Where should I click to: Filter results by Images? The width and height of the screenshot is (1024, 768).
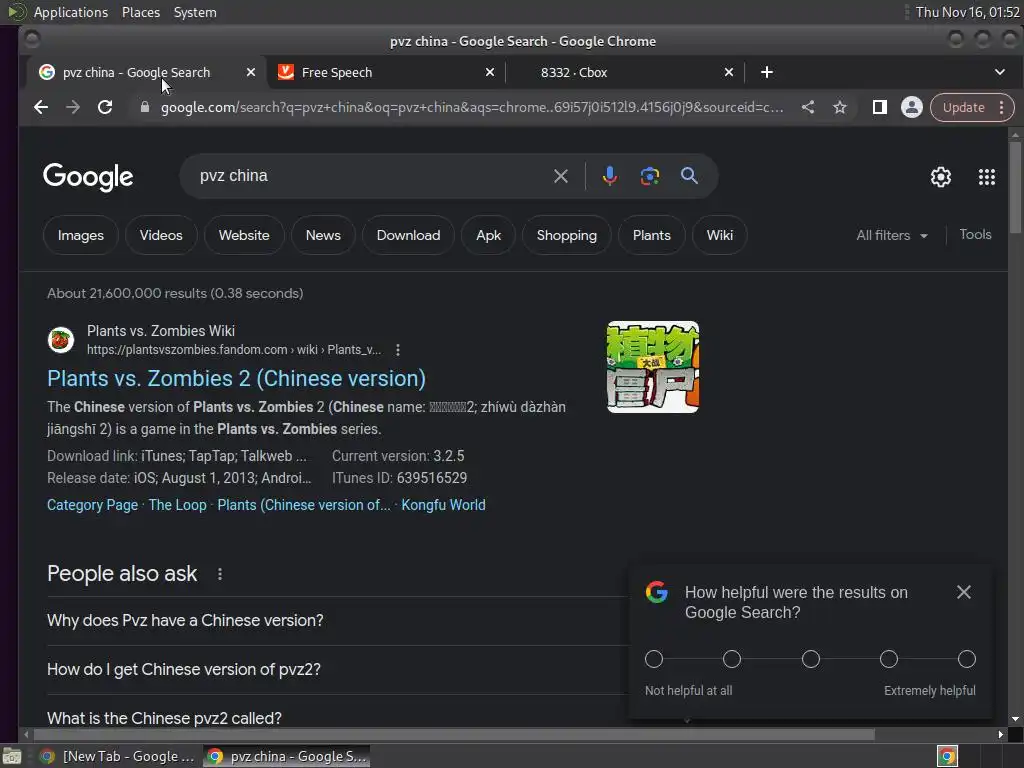[81, 235]
